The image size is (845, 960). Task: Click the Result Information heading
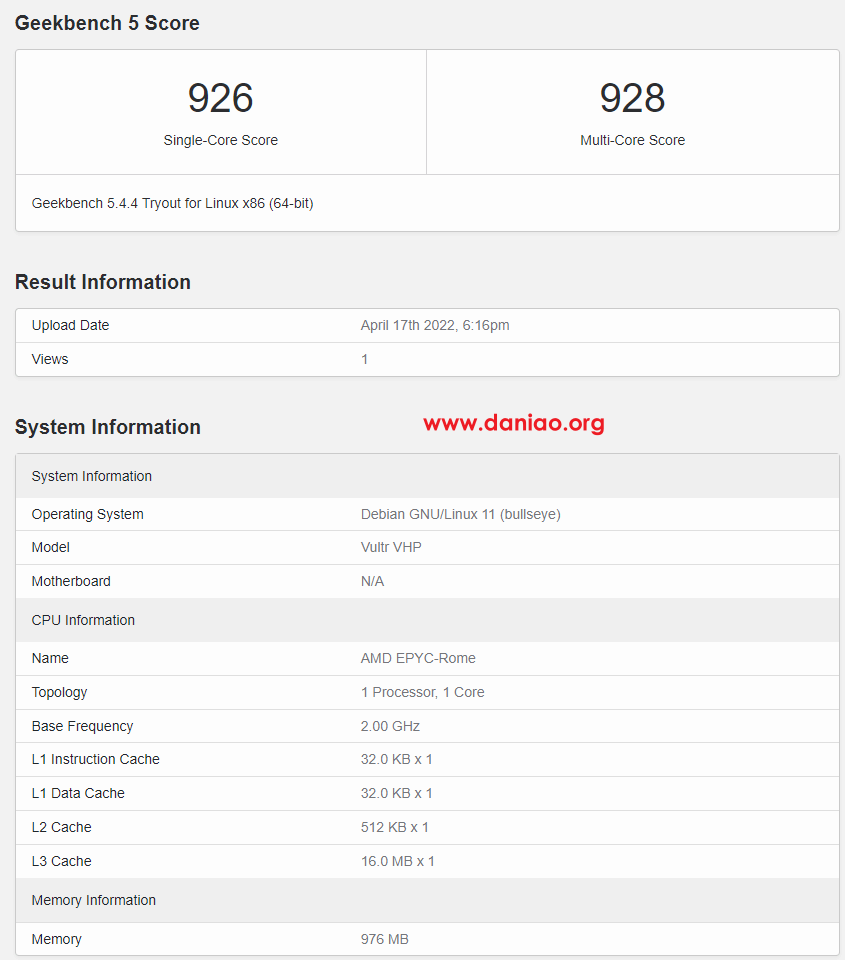(103, 282)
